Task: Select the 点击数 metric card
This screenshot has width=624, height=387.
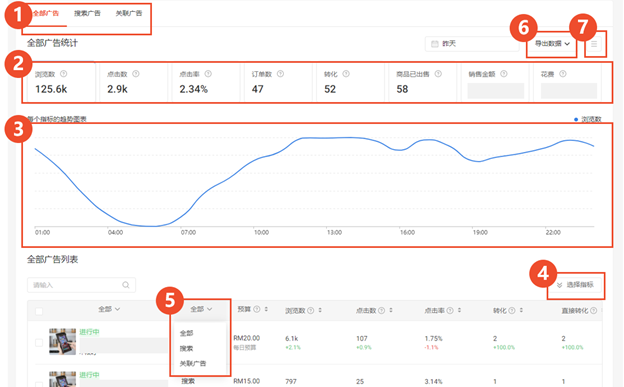Action: [x=133, y=82]
